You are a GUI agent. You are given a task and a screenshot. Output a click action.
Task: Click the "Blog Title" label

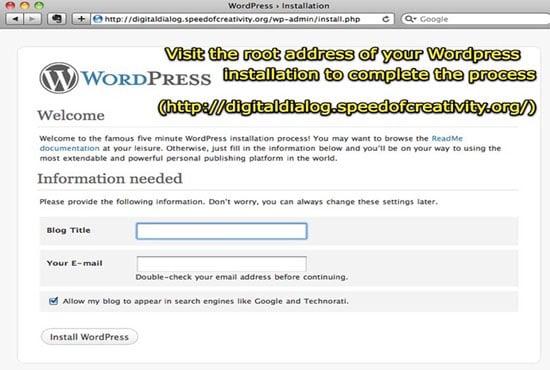(x=69, y=230)
